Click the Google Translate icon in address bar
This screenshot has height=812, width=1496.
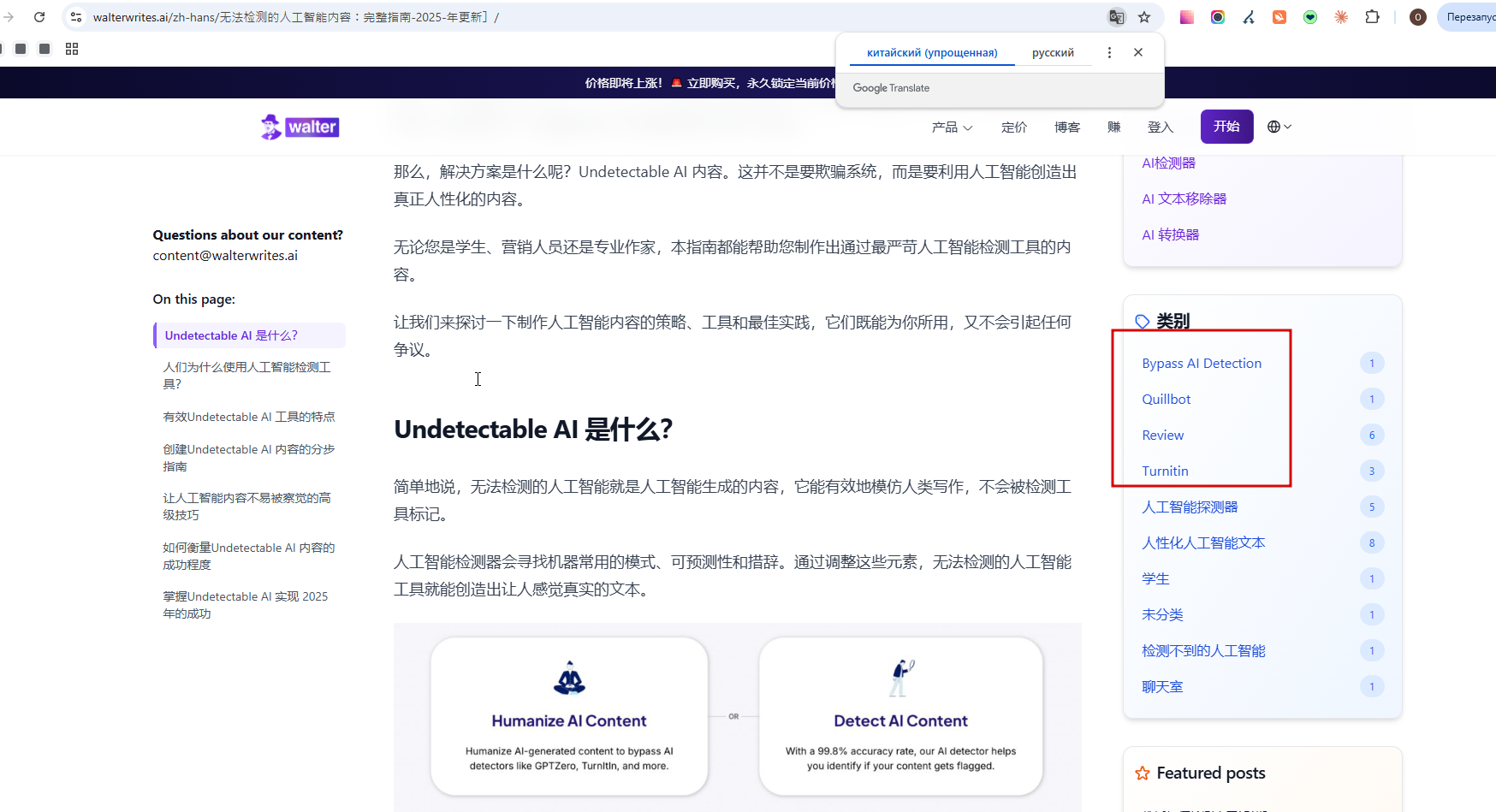click(1116, 17)
